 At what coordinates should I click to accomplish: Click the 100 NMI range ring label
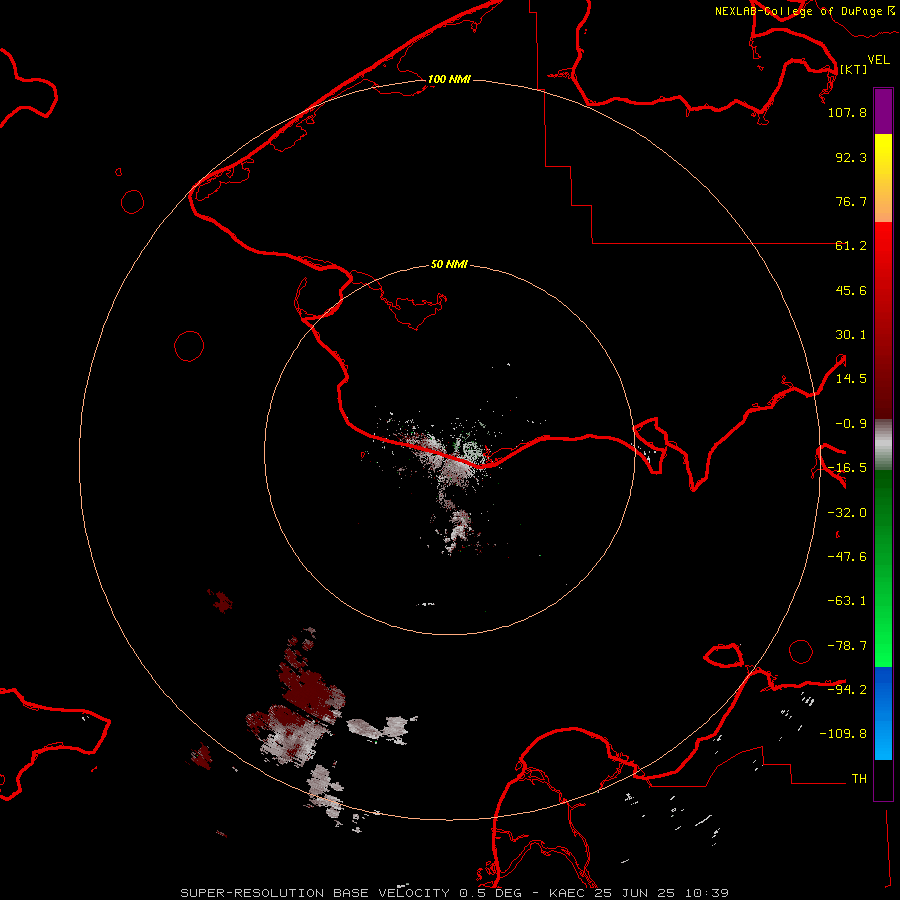click(x=449, y=79)
